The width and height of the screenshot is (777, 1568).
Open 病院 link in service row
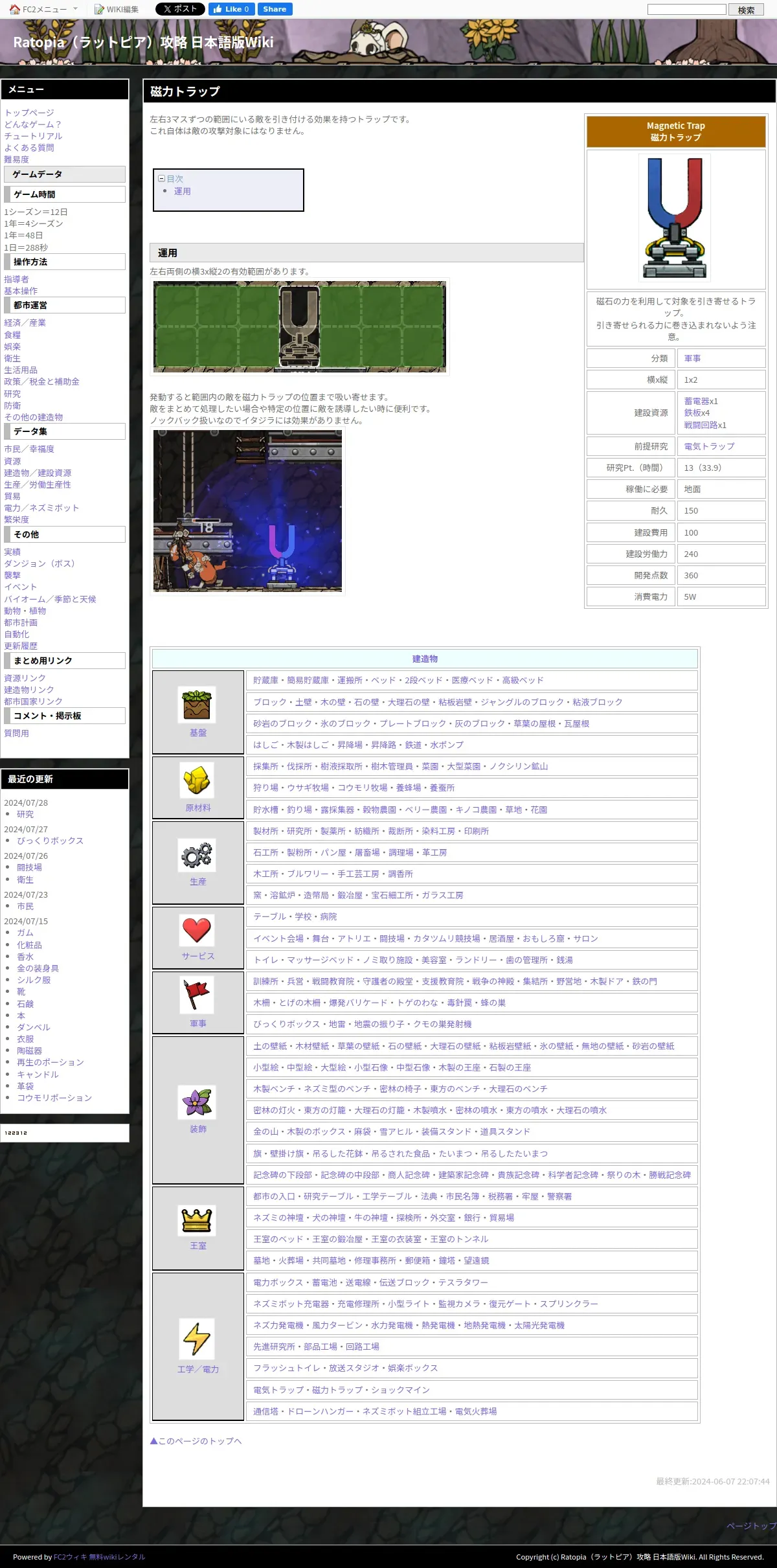(328, 916)
